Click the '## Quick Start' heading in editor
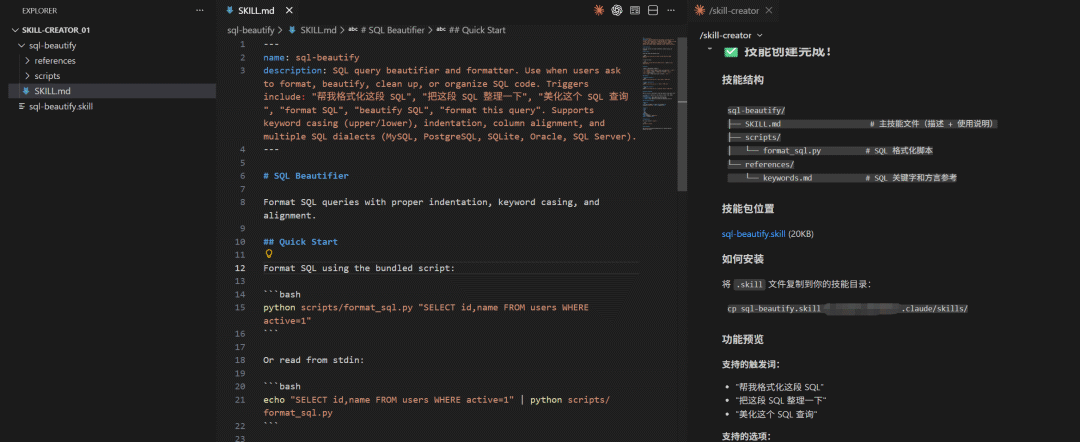The width and height of the screenshot is (1080, 442). (300, 242)
